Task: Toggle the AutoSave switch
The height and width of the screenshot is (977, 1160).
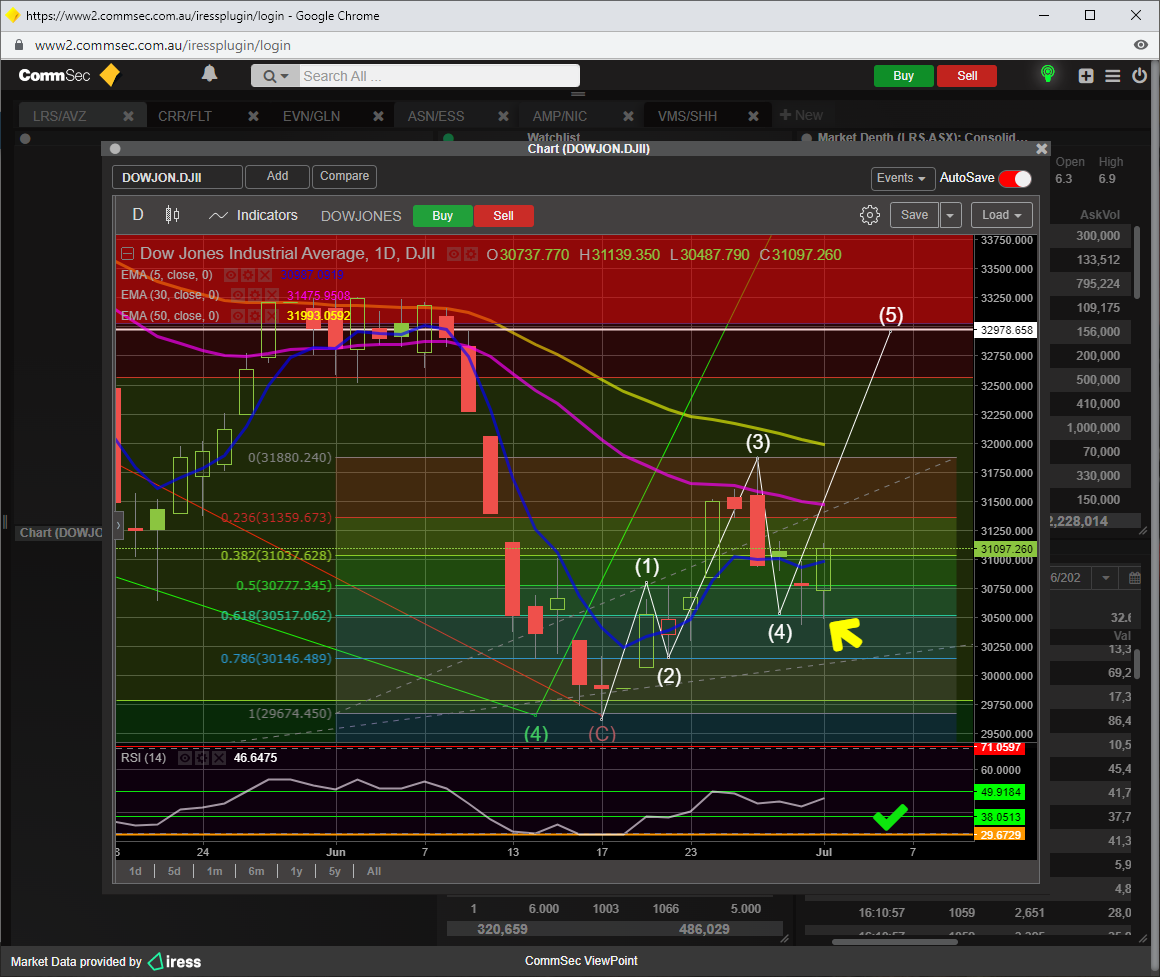Action: pyautogui.click(x=1015, y=178)
